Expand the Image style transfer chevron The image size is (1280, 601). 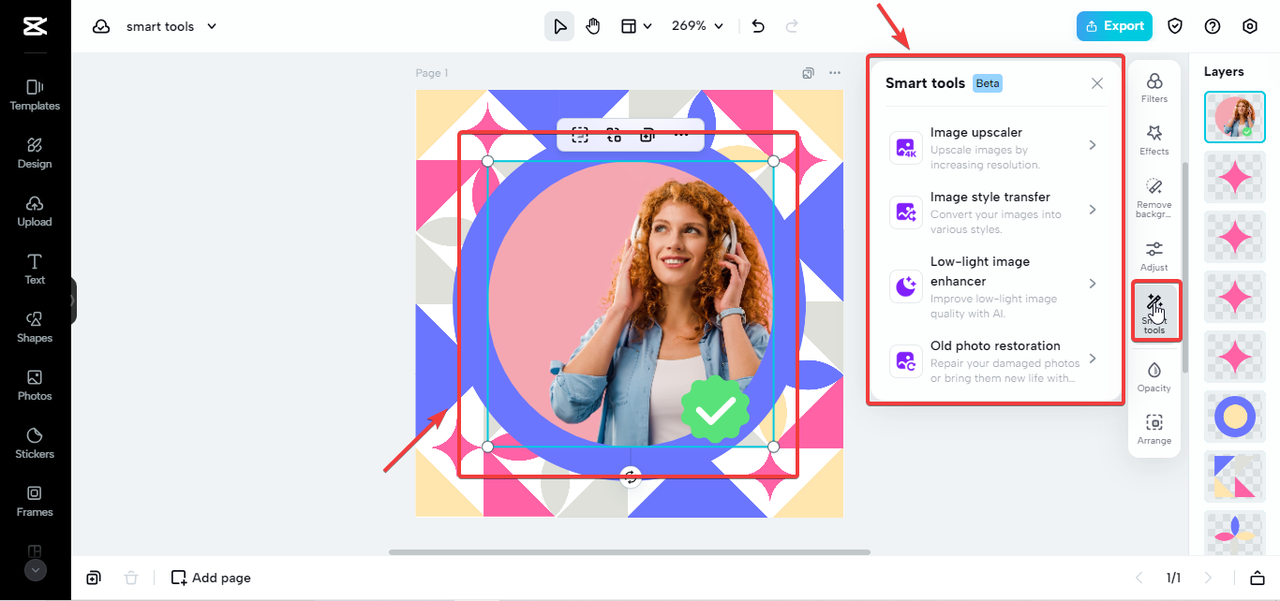pos(1093,210)
